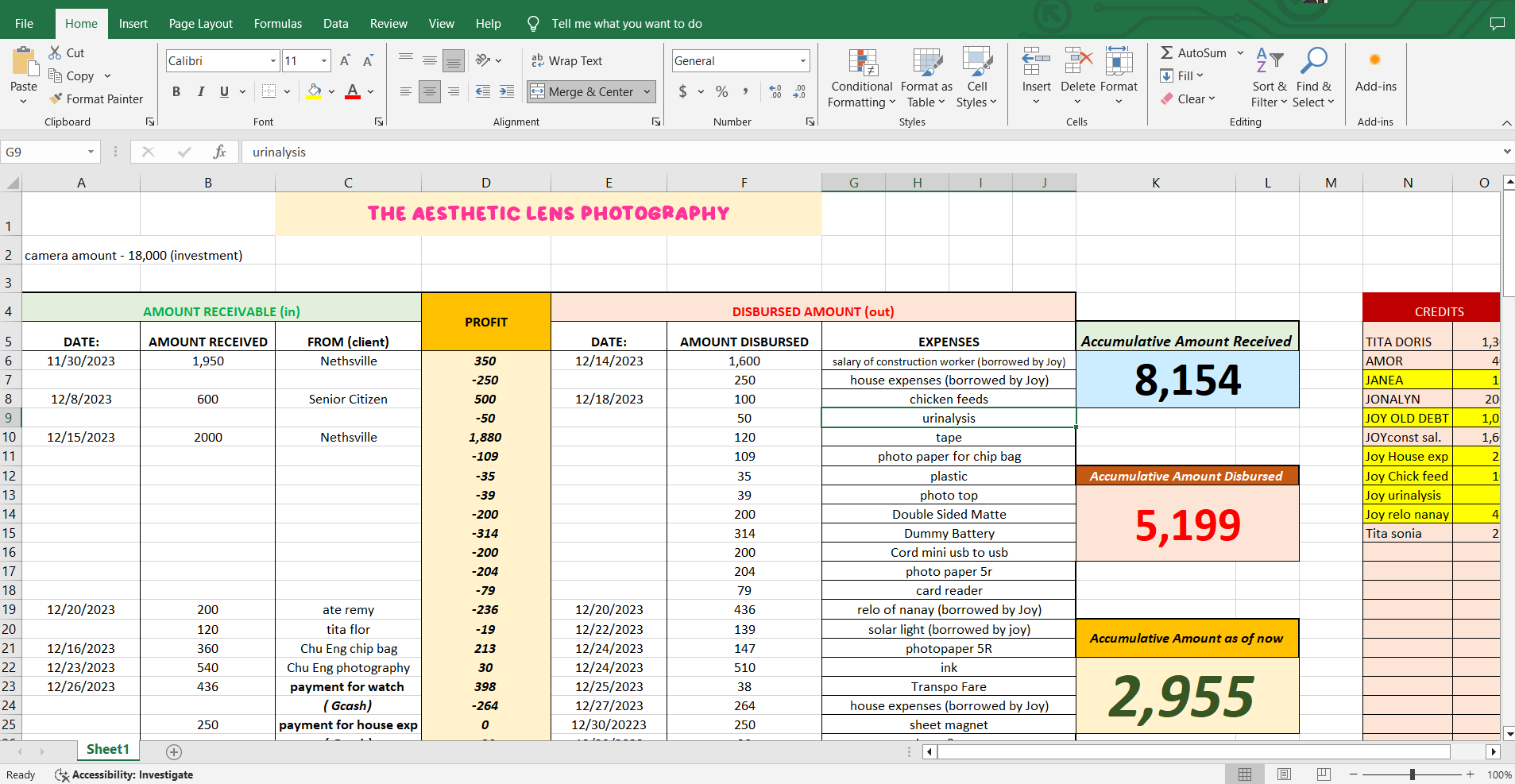The width and height of the screenshot is (1515, 784).
Task: Switch to the Data tab
Action: (336, 23)
